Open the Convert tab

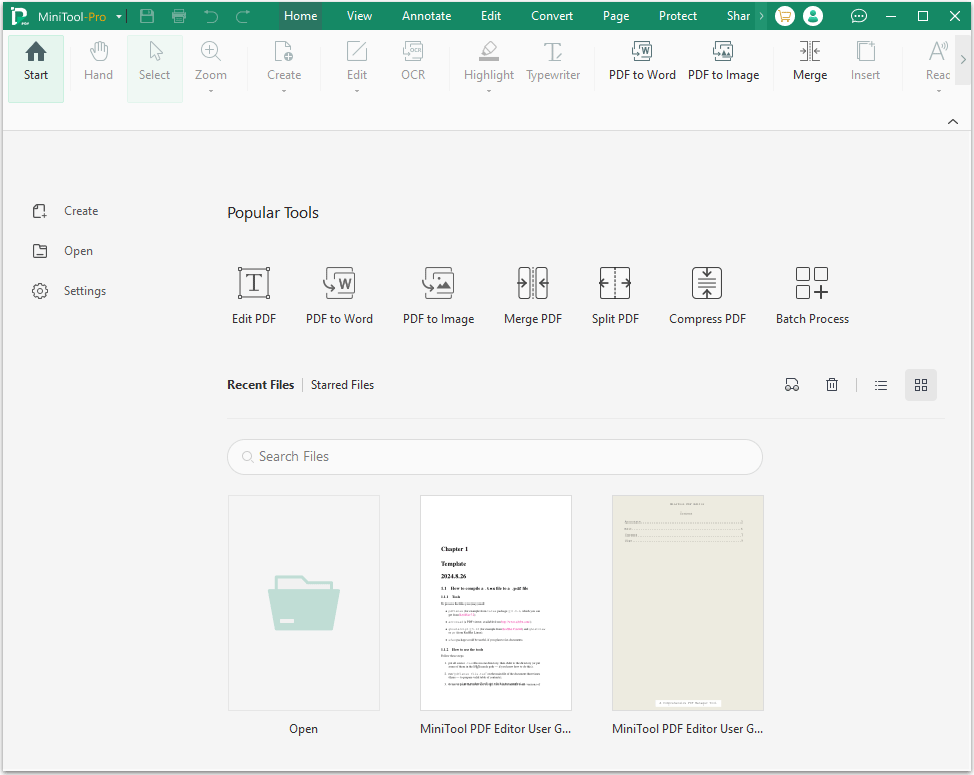[552, 16]
